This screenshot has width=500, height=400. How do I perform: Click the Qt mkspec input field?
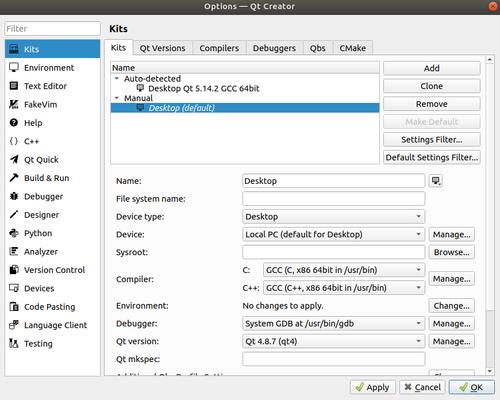point(333,359)
